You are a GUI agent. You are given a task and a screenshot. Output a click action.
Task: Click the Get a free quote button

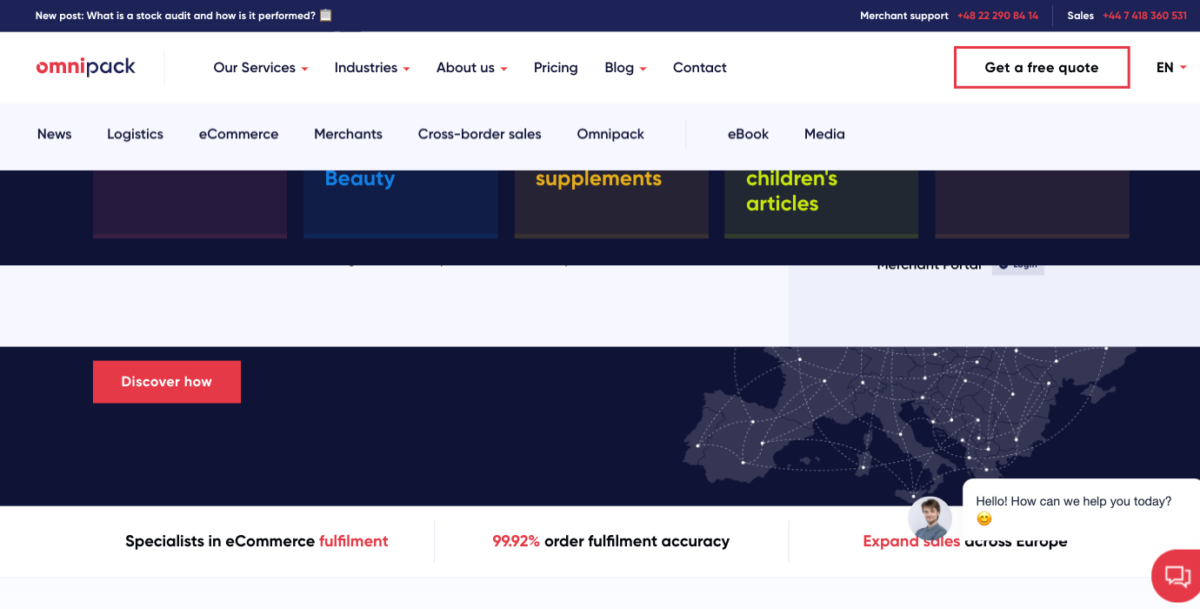[1041, 68]
